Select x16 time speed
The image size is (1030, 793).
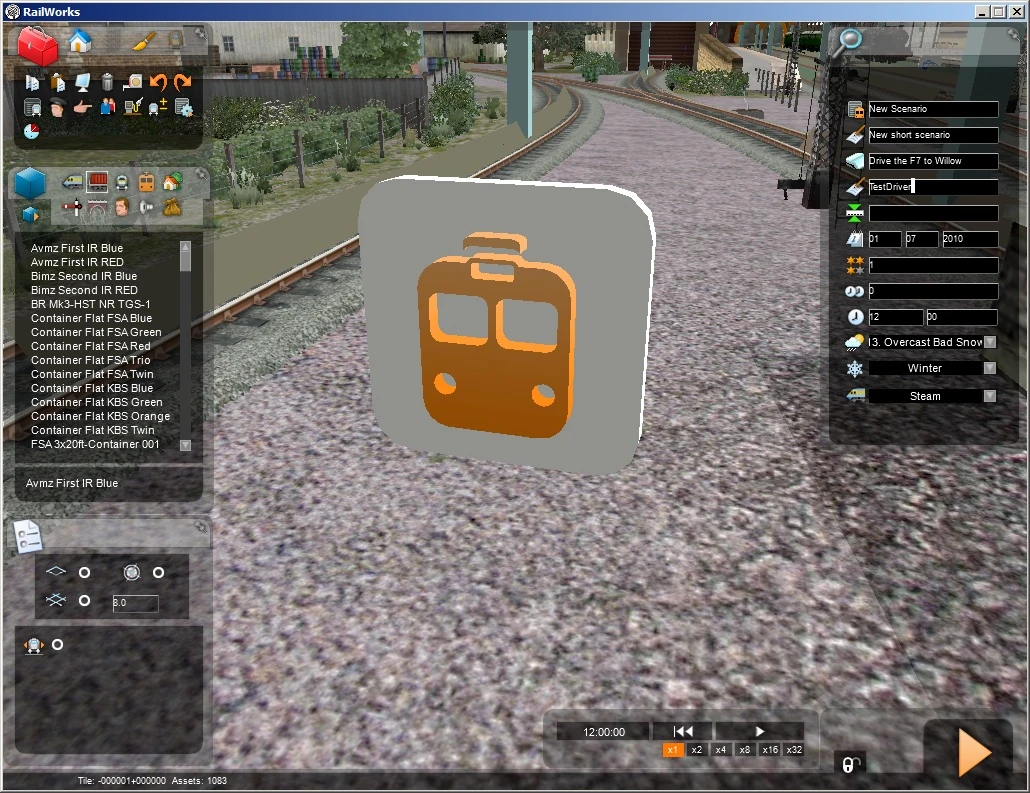coord(770,750)
